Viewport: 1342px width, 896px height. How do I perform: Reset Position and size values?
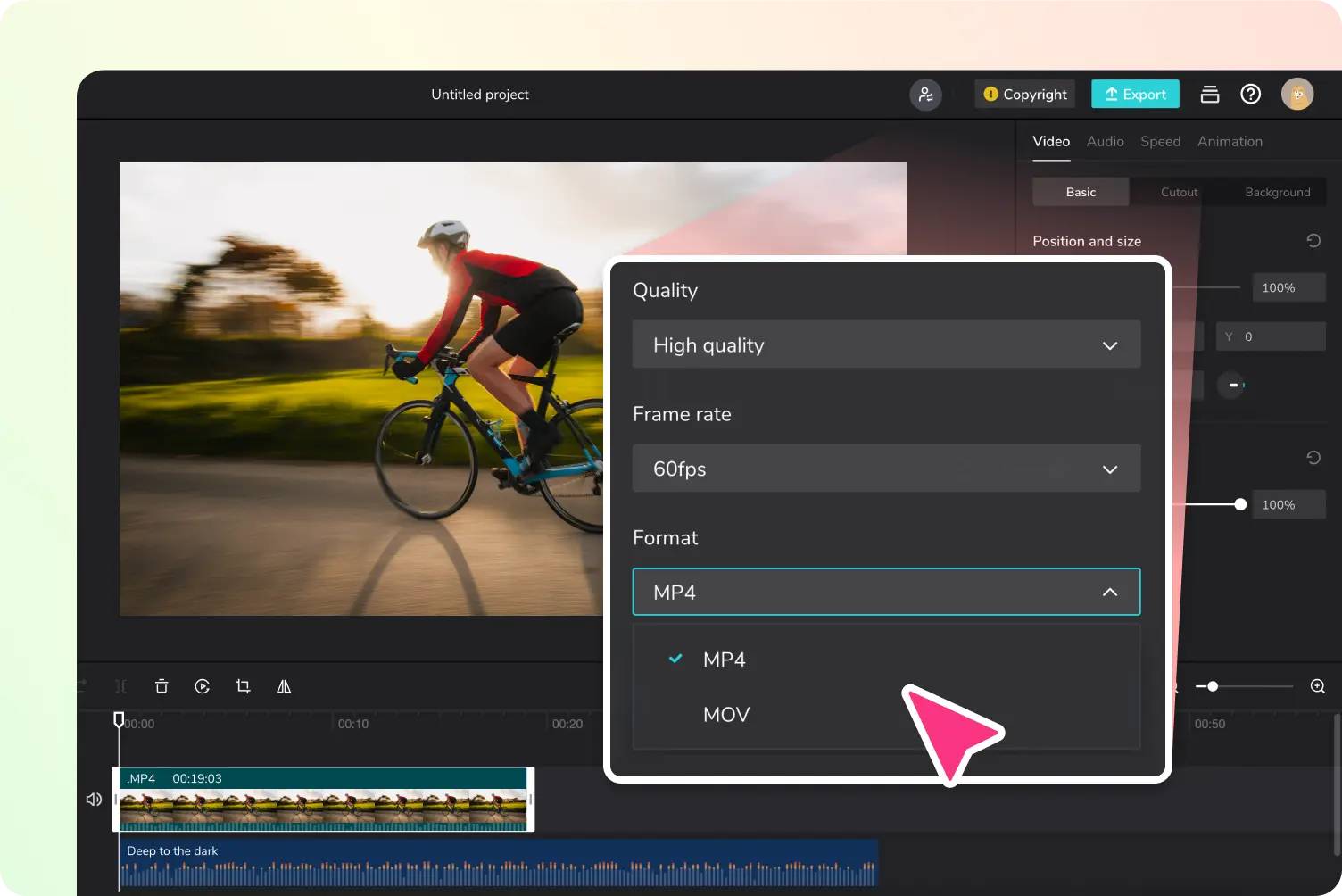point(1313,240)
